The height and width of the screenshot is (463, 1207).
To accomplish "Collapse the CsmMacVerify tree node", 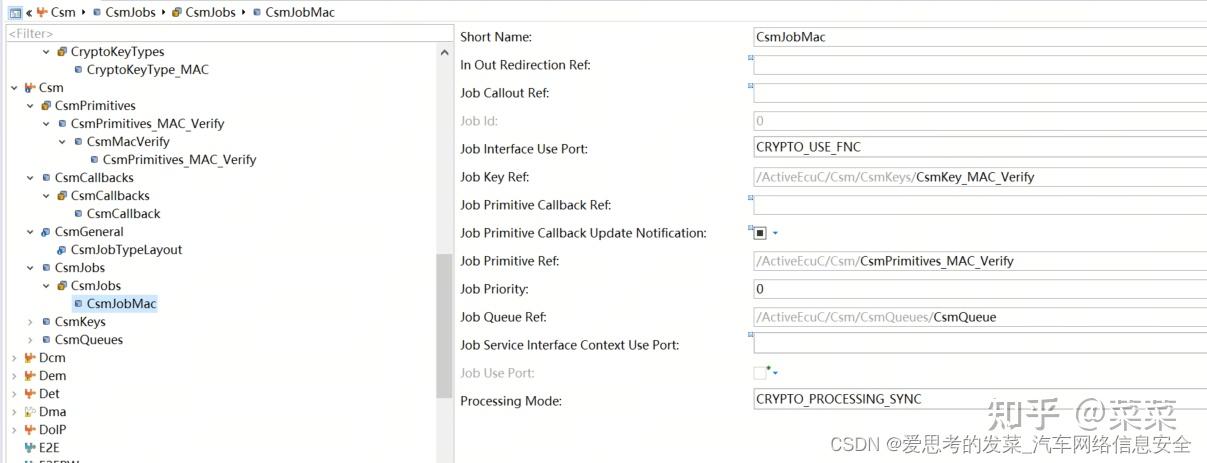I will point(62,142).
